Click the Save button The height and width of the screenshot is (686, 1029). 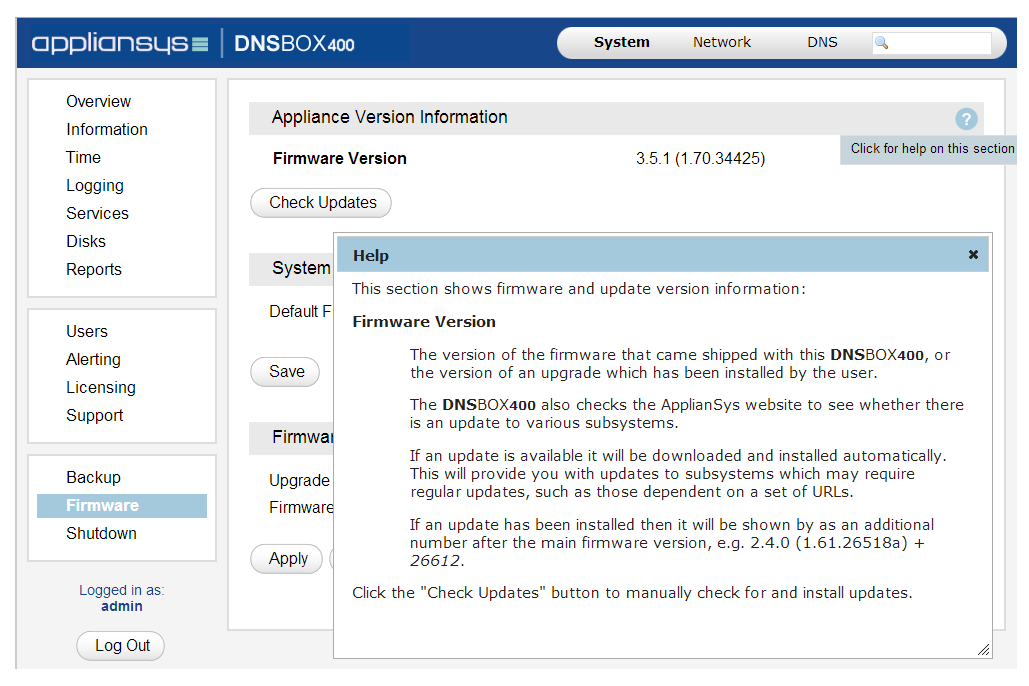pyautogui.click(x=285, y=372)
